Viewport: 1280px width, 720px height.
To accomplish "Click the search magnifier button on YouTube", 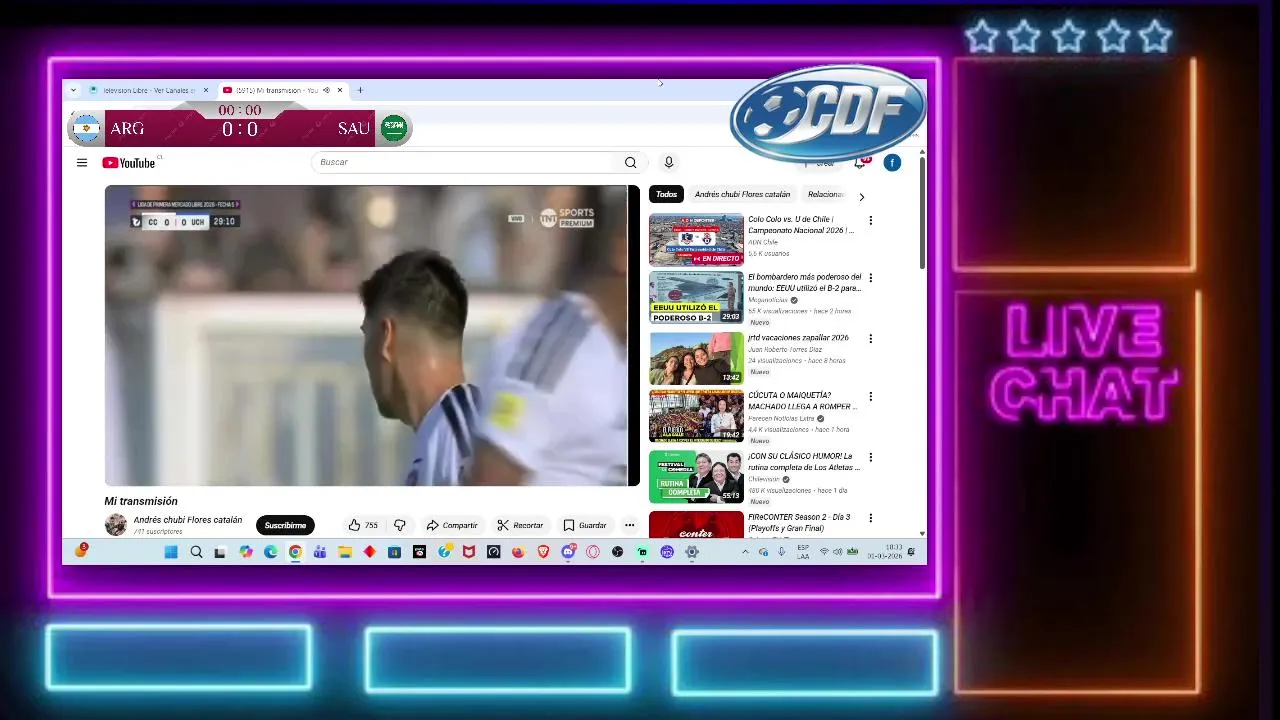I will click(x=630, y=162).
